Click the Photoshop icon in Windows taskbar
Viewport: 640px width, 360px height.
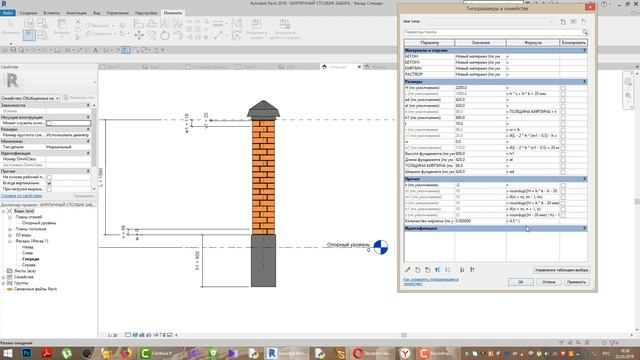[27, 353]
